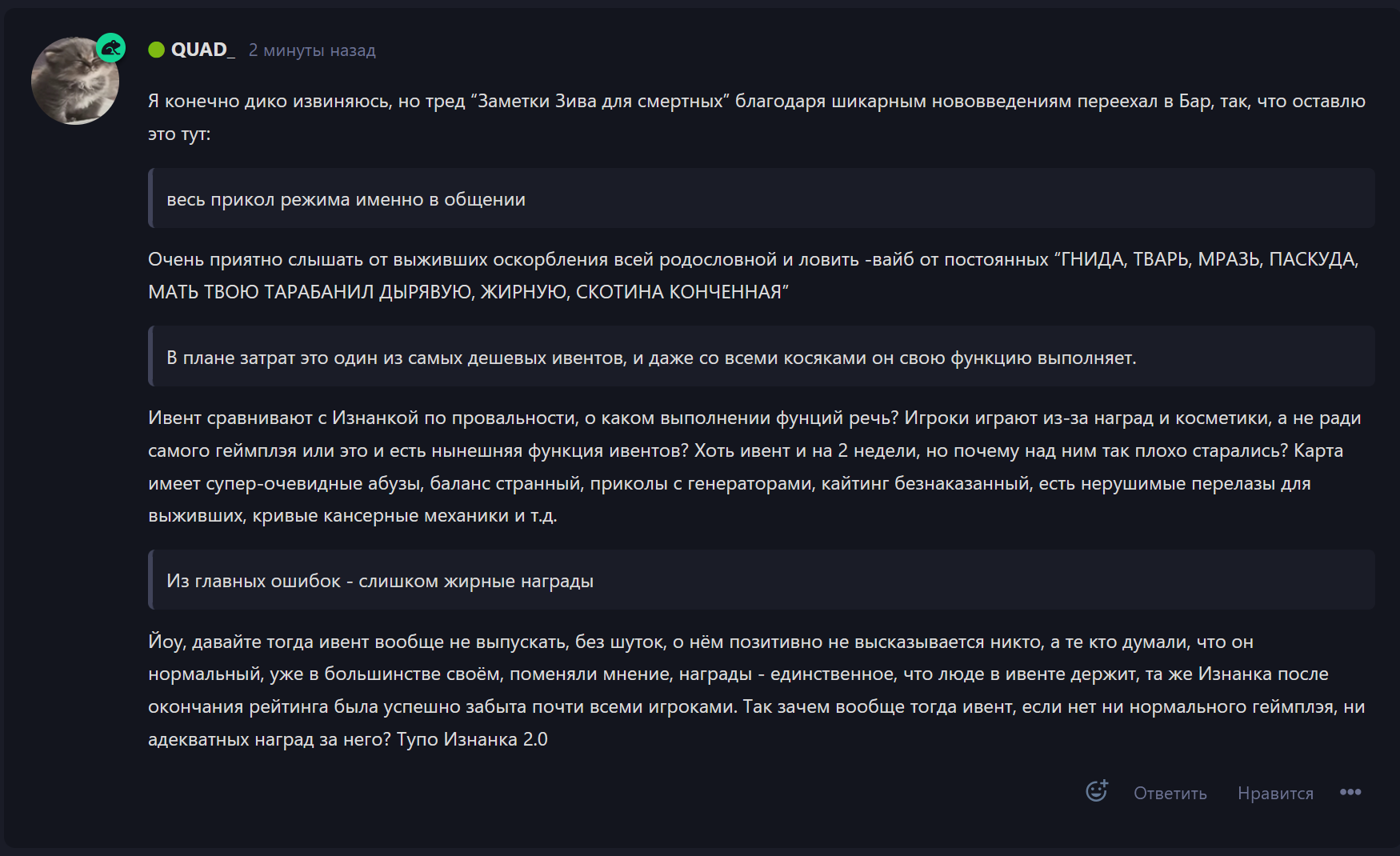Click the green badge on the avatar
Viewport: 1400px width, 856px height.
(110, 48)
